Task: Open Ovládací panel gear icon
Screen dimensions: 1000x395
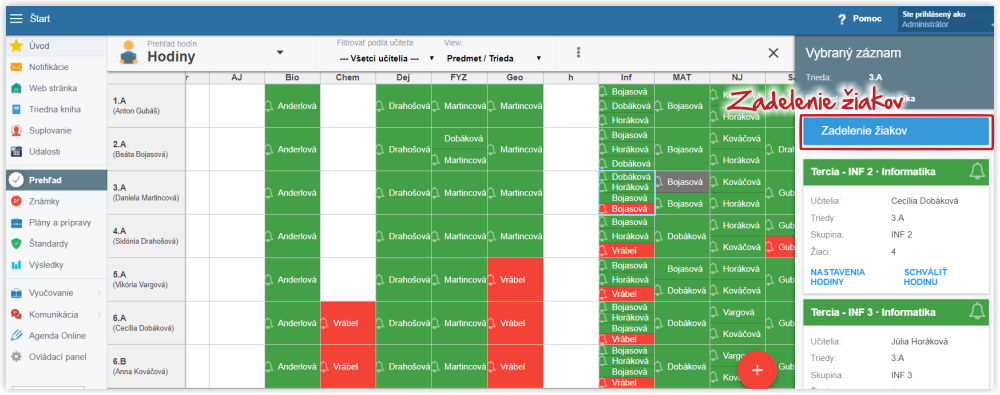Action: click(17, 357)
